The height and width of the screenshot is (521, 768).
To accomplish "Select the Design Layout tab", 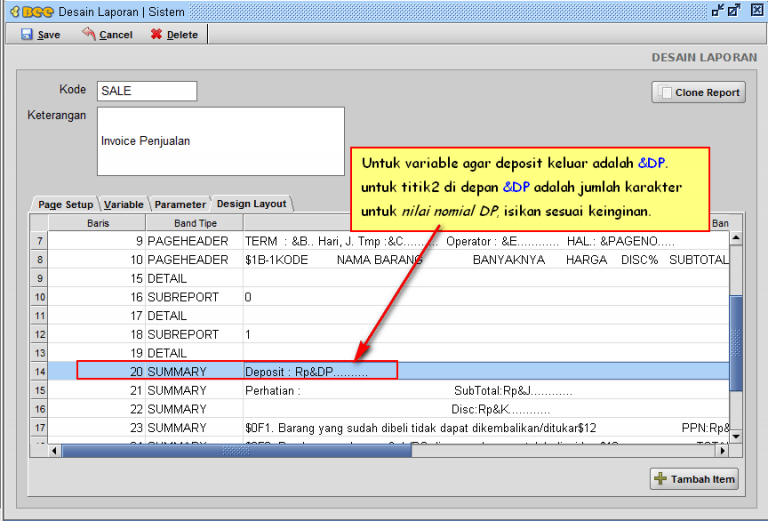I will pos(251,203).
